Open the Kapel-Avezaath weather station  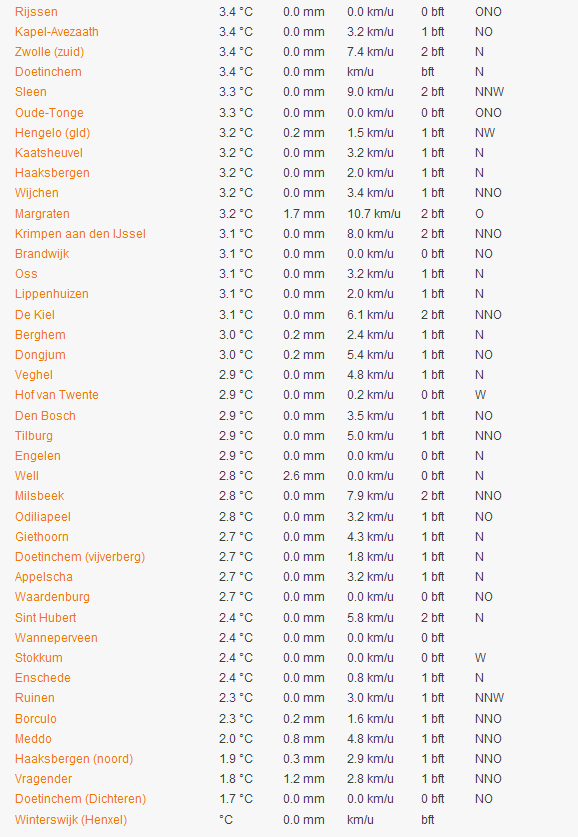57,31
